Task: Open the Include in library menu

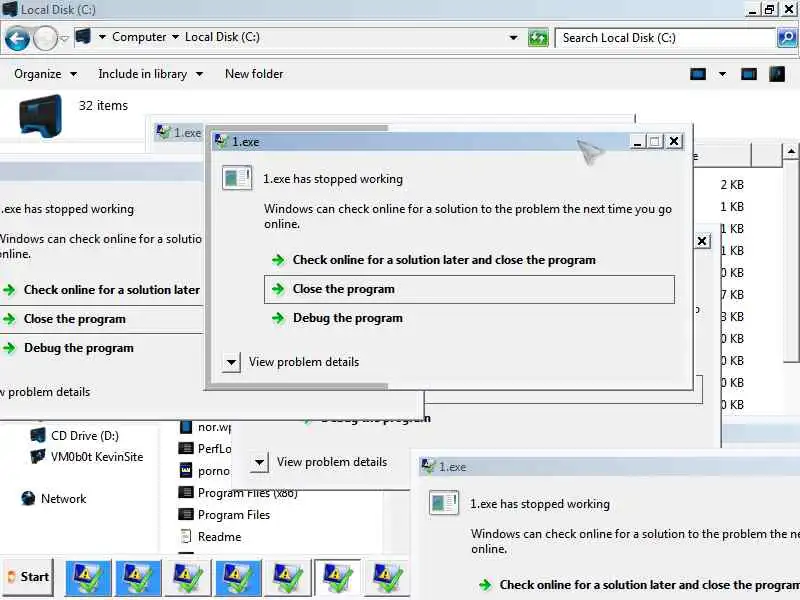Action: tap(151, 74)
